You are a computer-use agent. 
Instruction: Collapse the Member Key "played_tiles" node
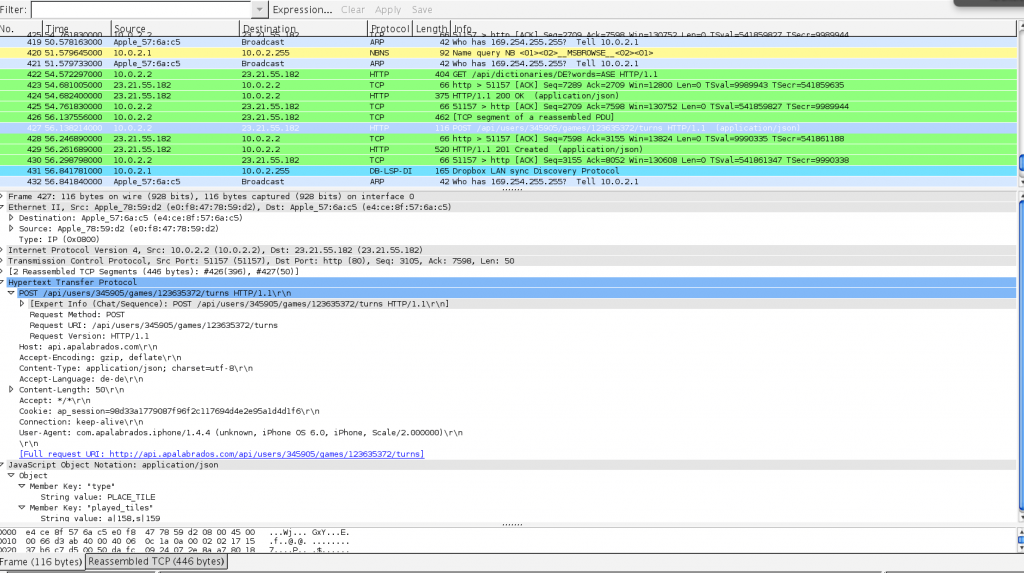(x=22, y=507)
